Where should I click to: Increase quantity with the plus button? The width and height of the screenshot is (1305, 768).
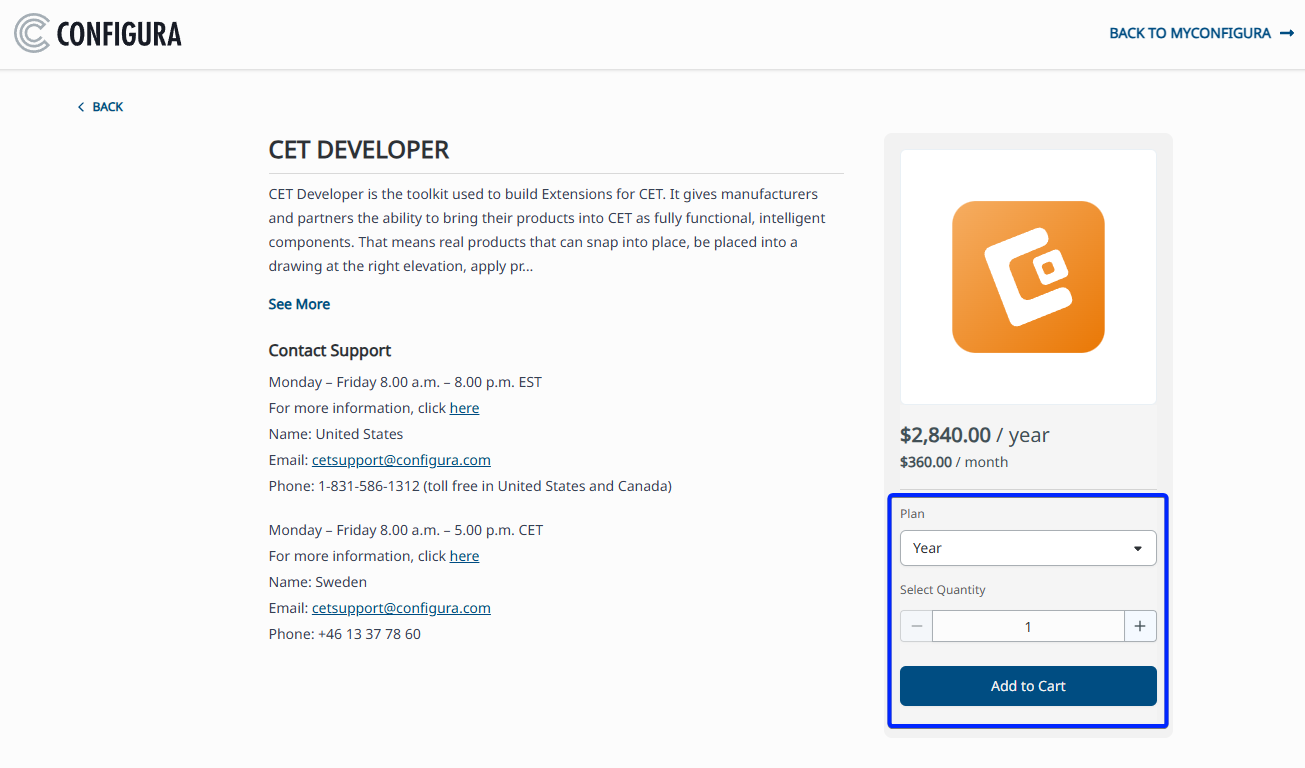point(1140,626)
